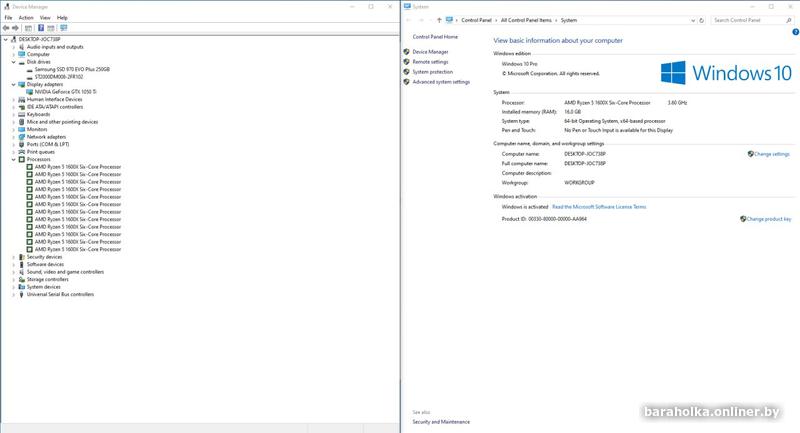Click Control Panel in the breadcrumb path

(476, 20)
